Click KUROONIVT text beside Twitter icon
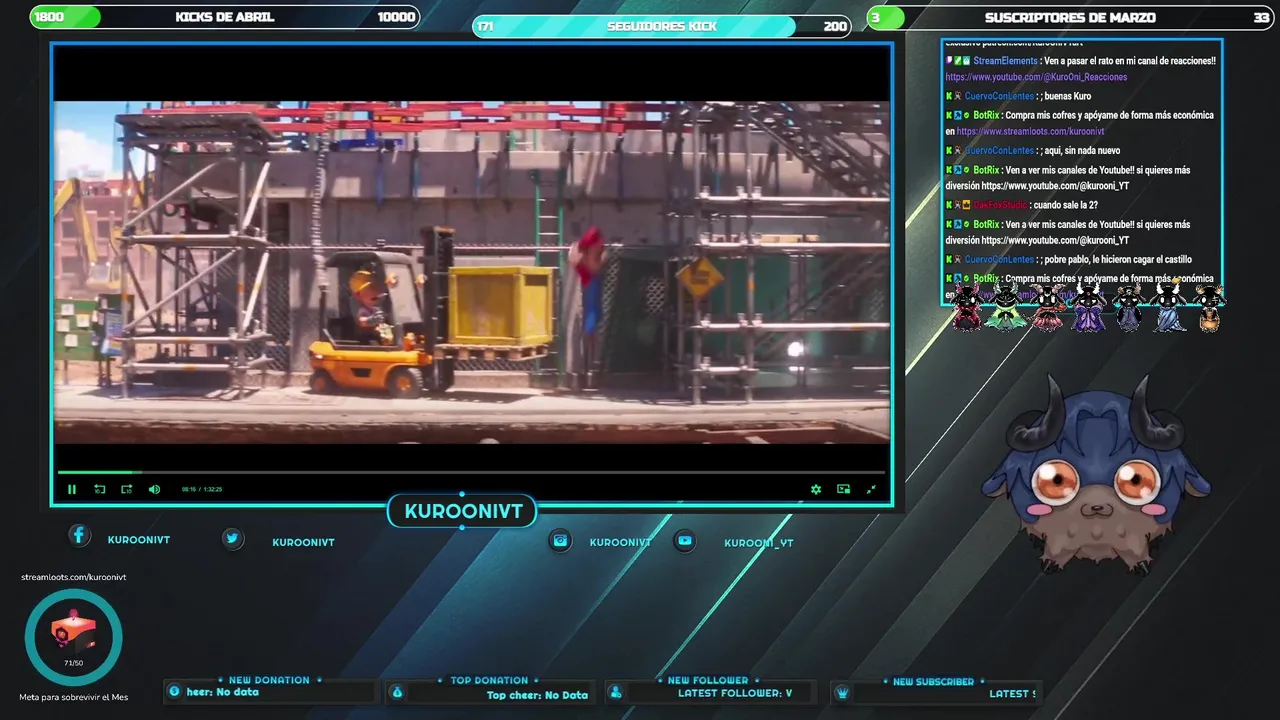This screenshot has height=720, width=1280. point(303,542)
